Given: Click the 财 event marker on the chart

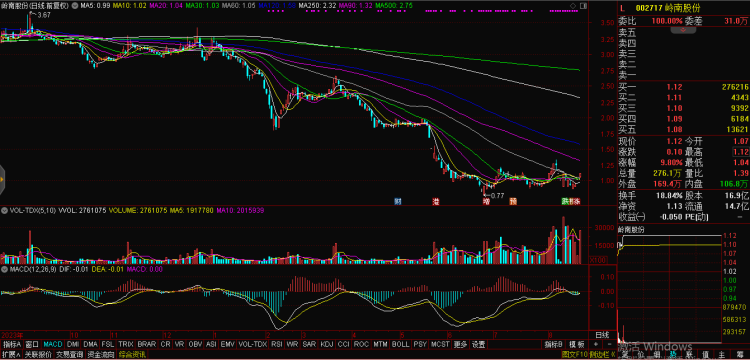Looking at the screenshot, I should point(397,200).
